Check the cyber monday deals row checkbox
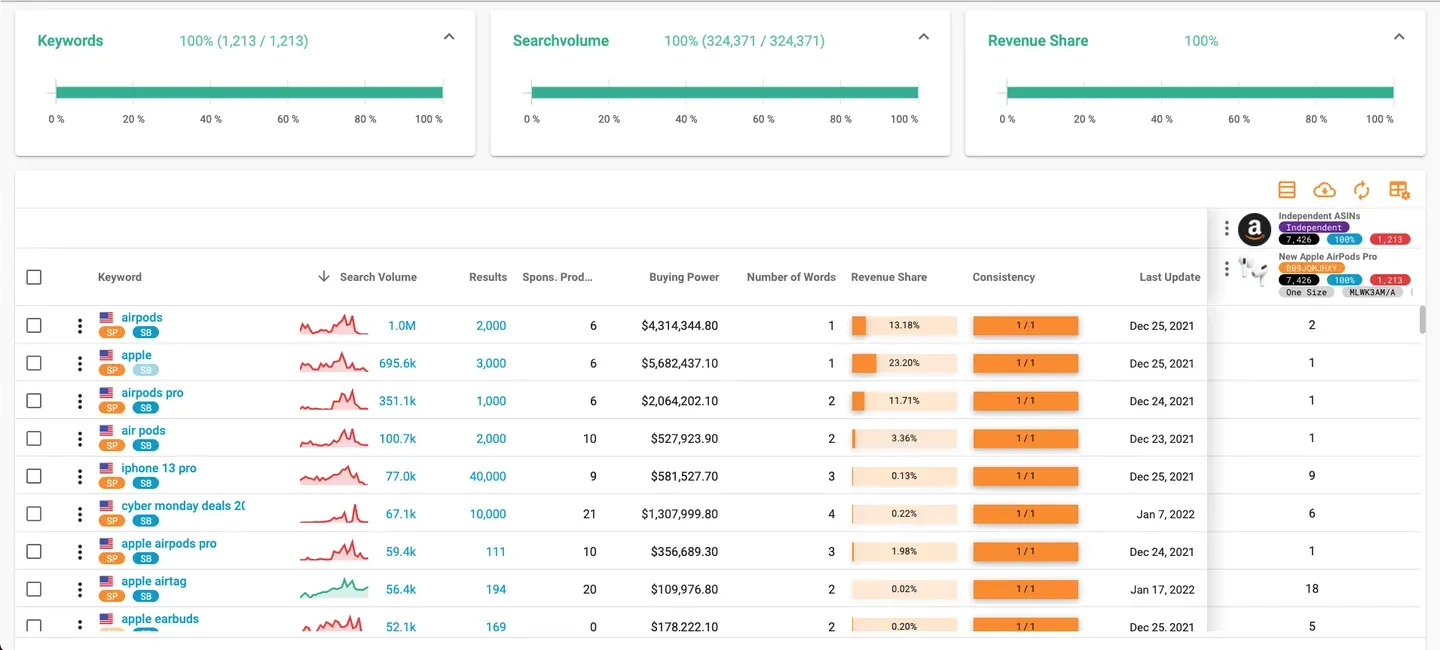This screenshot has height=650, width=1440. (34, 514)
